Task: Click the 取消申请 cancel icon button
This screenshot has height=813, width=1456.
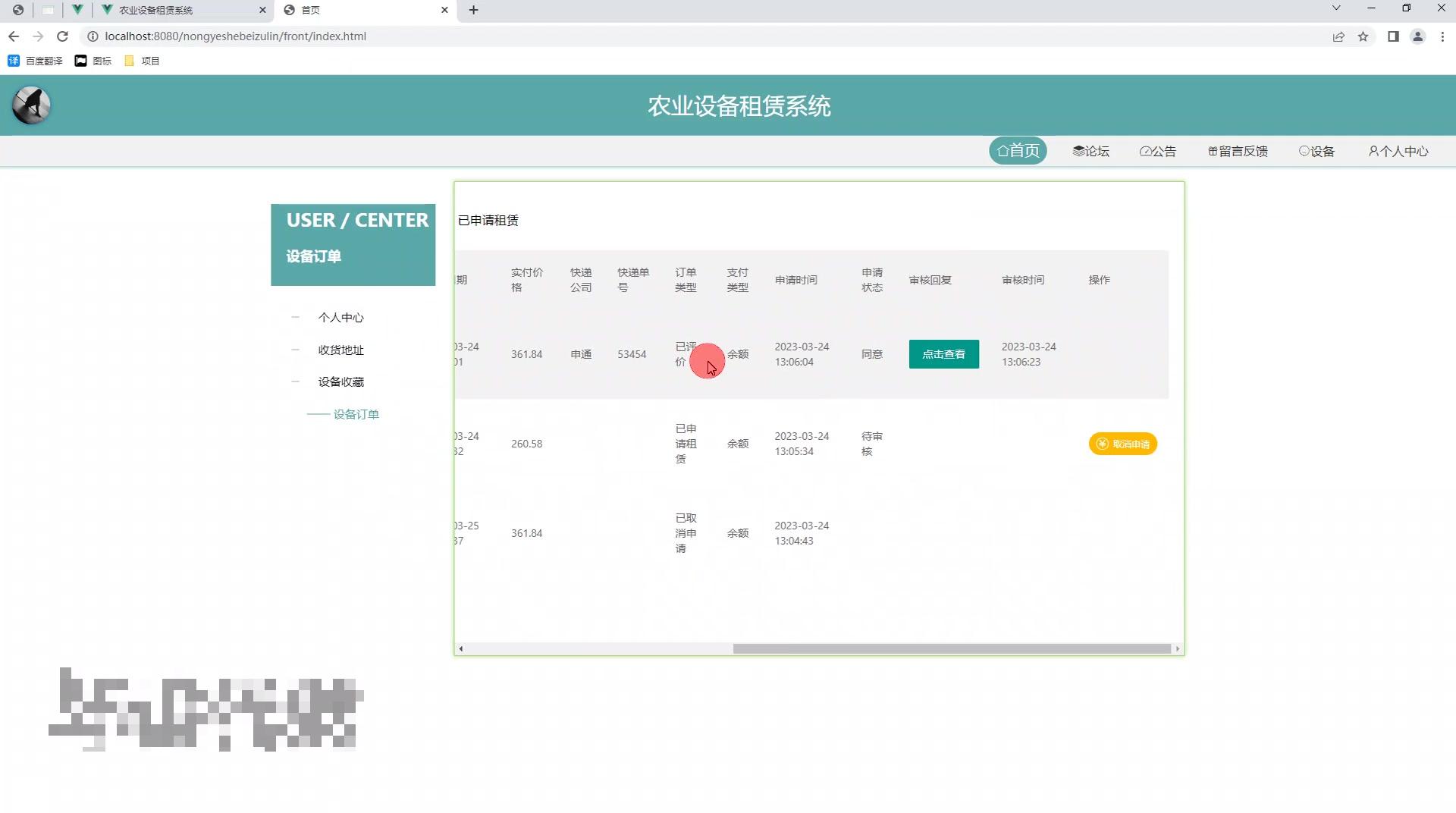Action: point(1103,444)
